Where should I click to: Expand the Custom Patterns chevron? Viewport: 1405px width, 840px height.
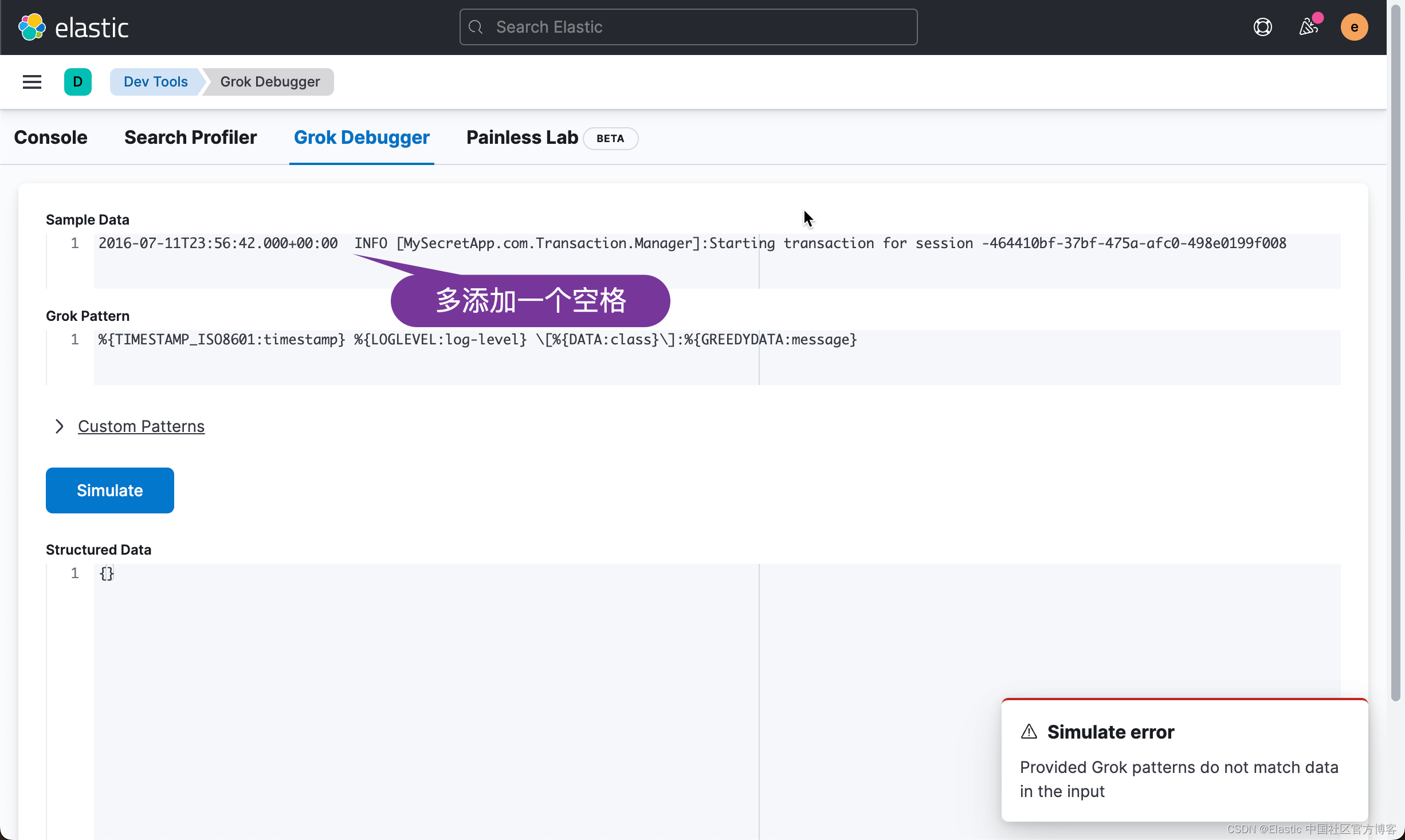tap(59, 426)
